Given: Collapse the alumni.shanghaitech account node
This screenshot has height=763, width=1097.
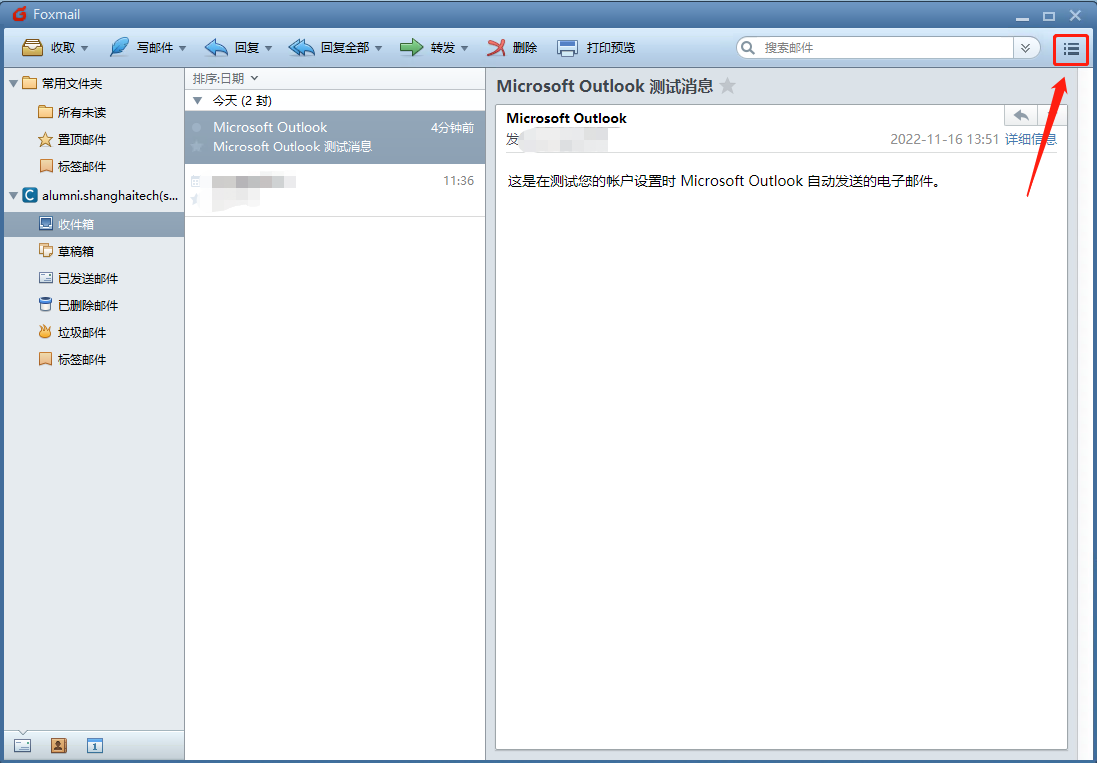Looking at the screenshot, I should pos(13,196).
